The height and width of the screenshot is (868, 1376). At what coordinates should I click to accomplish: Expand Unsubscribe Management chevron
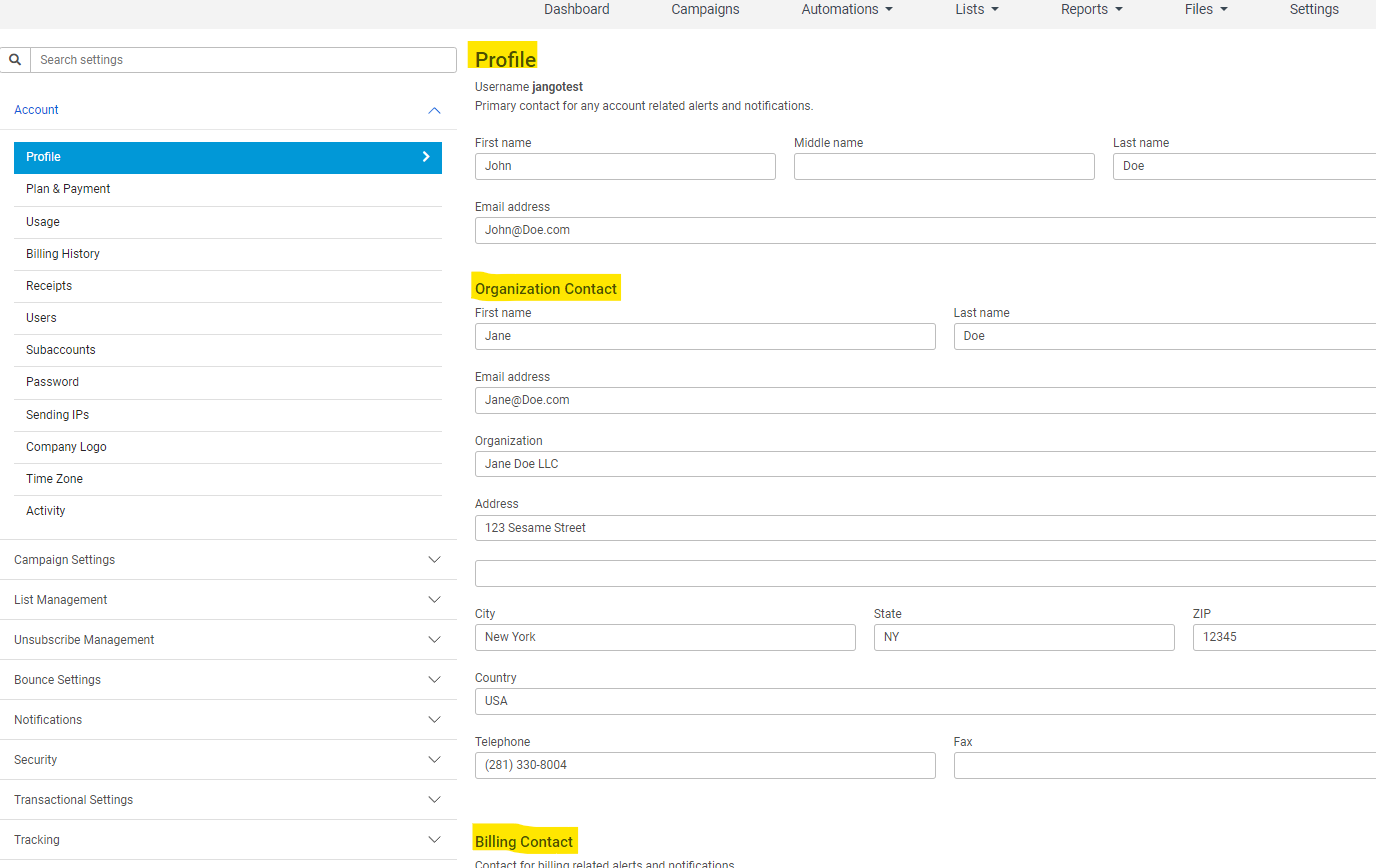tap(434, 640)
